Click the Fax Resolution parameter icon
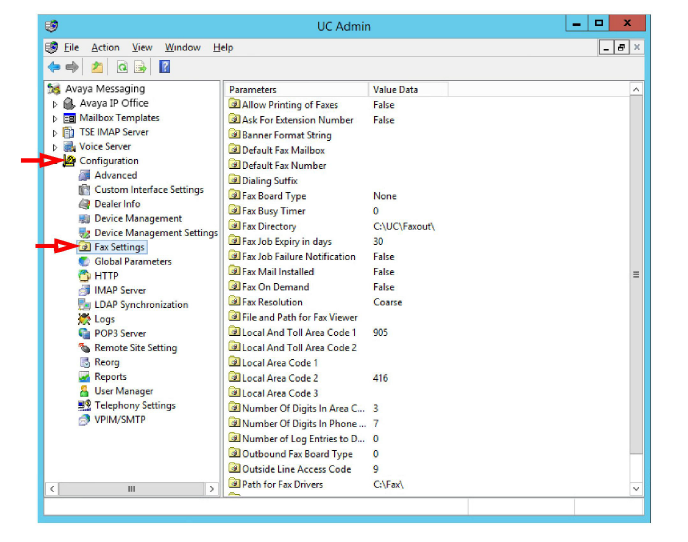The width and height of the screenshot is (688, 542). (x=234, y=302)
